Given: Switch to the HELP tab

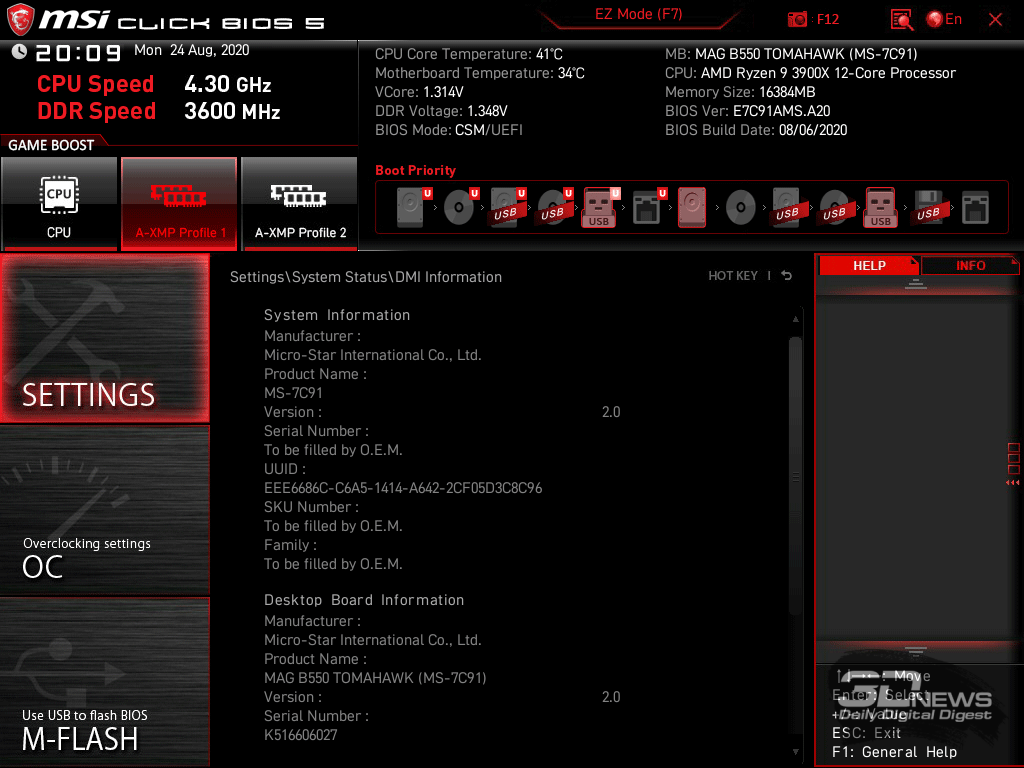Looking at the screenshot, I should pyautogui.click(x=869, y=265).
